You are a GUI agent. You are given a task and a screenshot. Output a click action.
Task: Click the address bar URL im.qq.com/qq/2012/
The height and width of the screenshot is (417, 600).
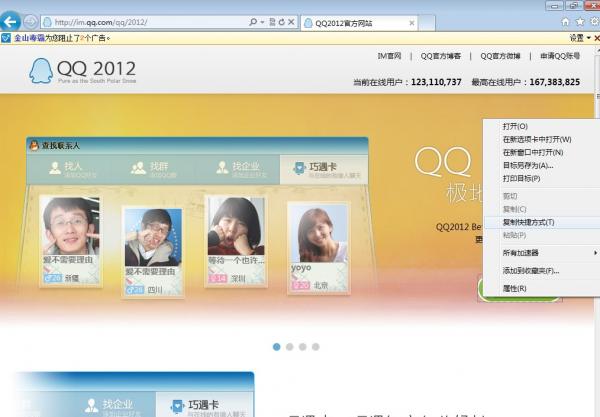coord(101,22)
